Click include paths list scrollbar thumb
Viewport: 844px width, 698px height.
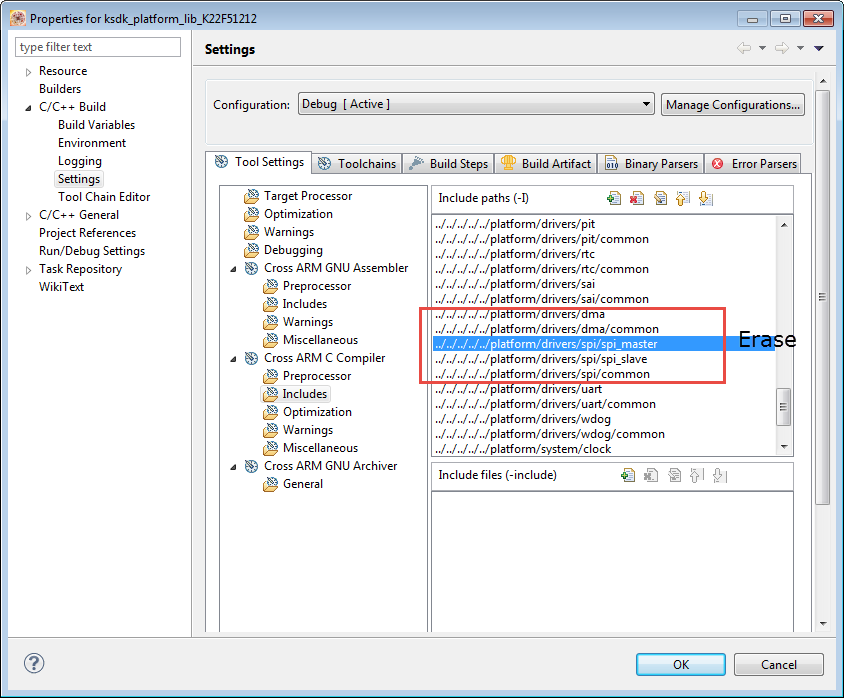[784, 407]
